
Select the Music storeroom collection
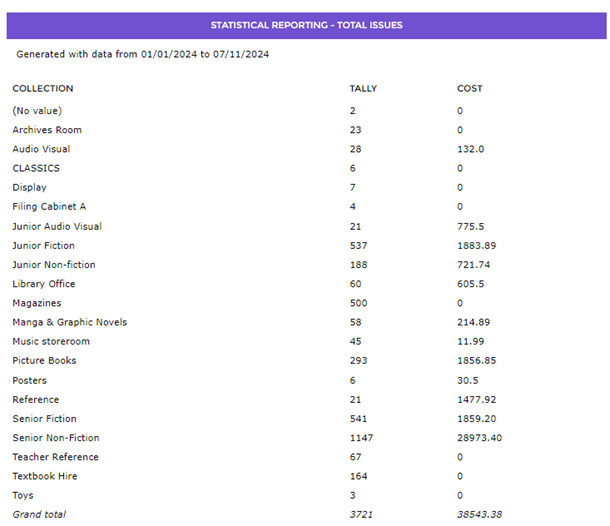[51, 341]
